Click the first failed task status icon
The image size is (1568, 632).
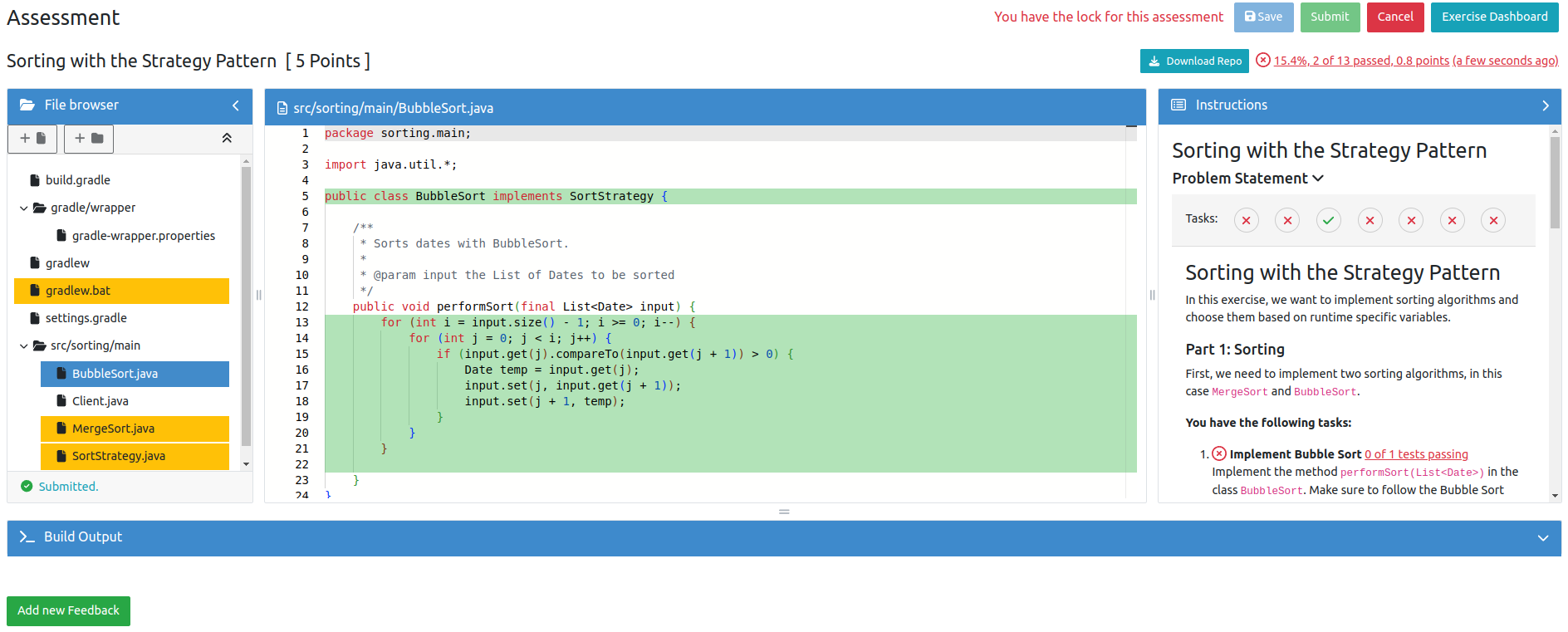tap(1246, 220)
